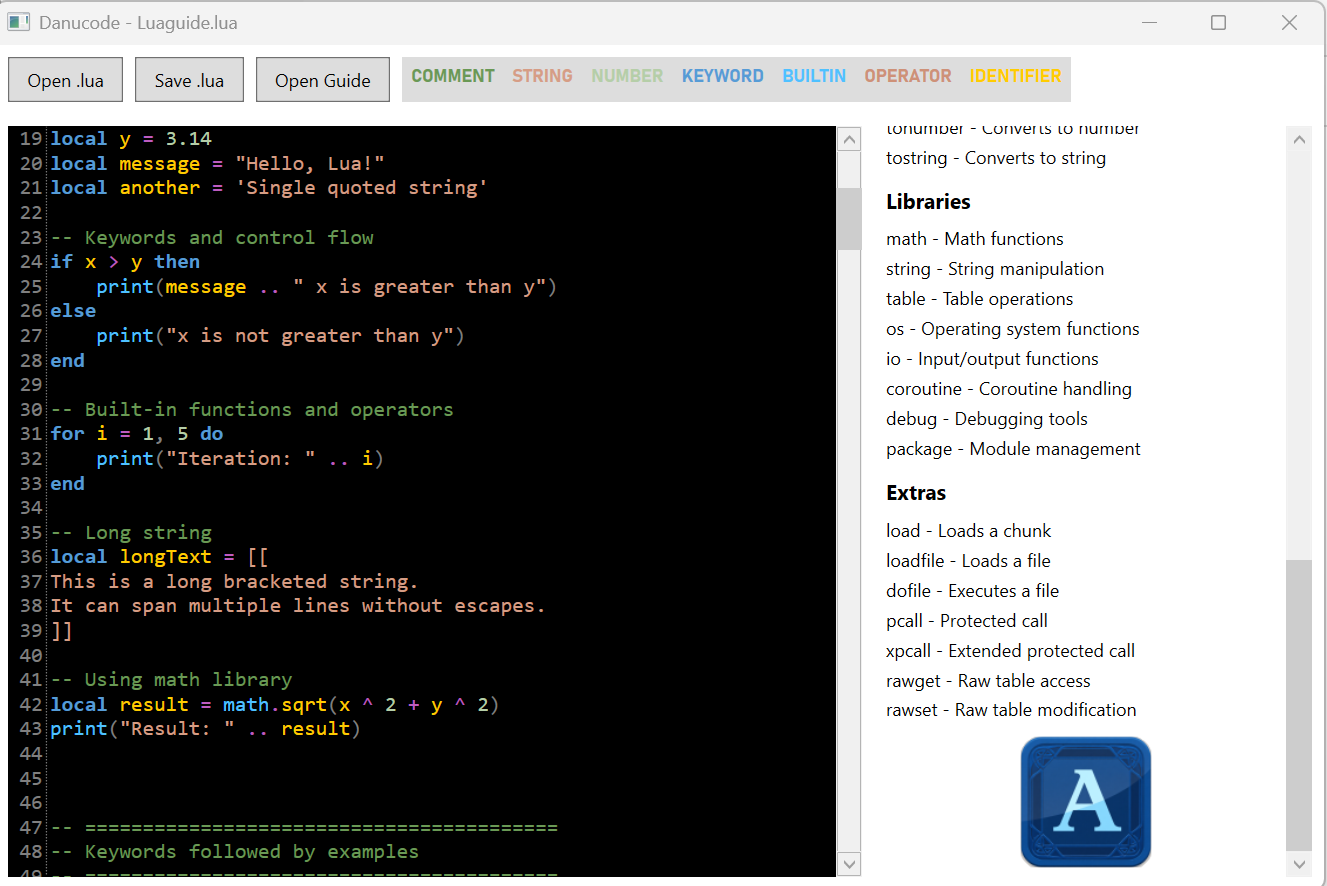Screen dimensions: 1327x886
Task: Save the script with Save .lua
Action: pos(189,79)
